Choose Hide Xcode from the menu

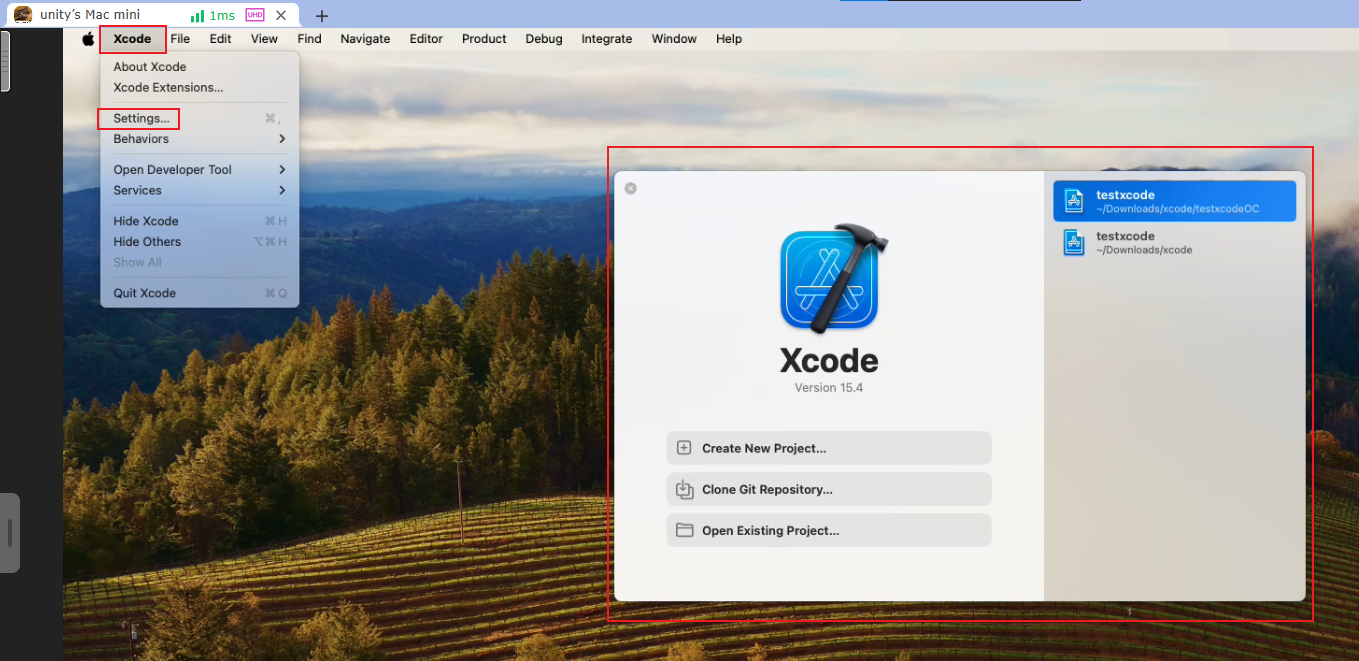[200, 221]
